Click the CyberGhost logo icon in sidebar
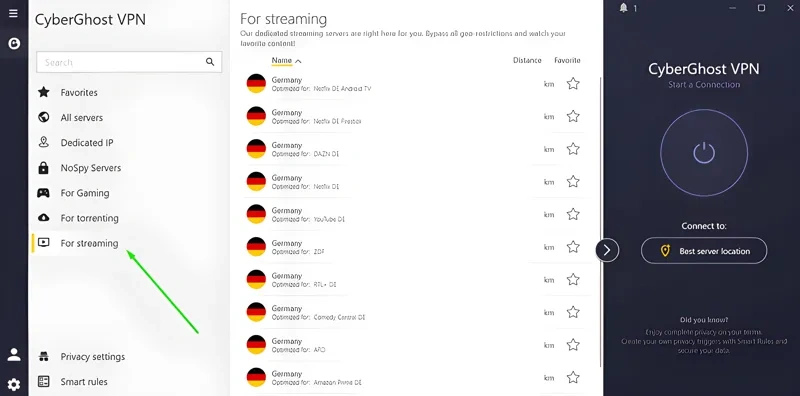 click(x=14, y=44)
